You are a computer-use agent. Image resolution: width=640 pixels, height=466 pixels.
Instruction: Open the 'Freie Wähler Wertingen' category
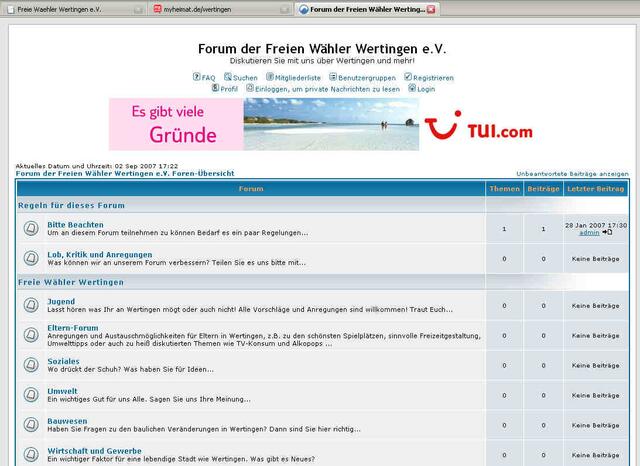click(71, 282)
